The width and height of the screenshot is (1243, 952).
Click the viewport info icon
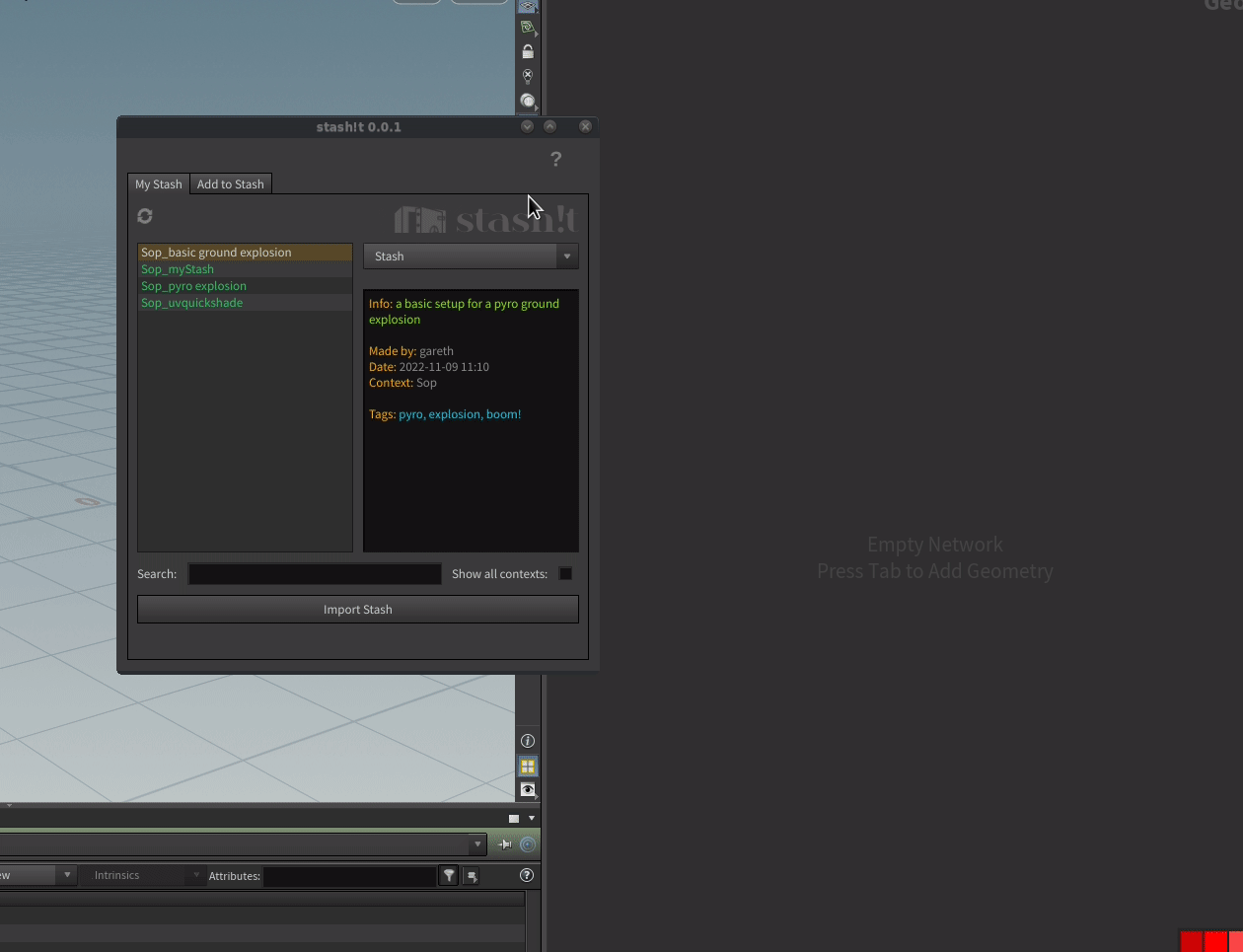point(528,741)
